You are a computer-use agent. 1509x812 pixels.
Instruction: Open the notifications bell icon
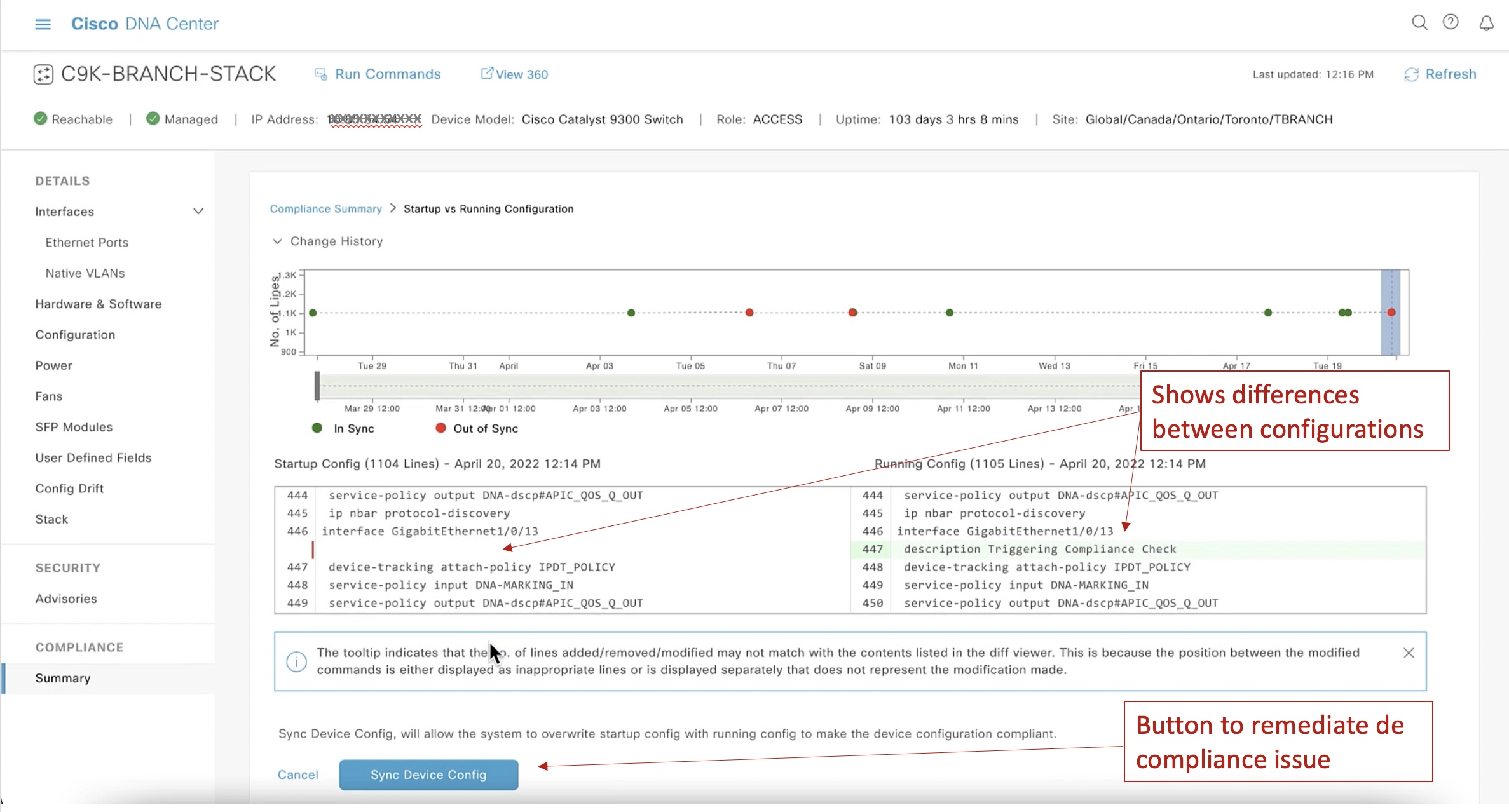[x=1486, y=24]
